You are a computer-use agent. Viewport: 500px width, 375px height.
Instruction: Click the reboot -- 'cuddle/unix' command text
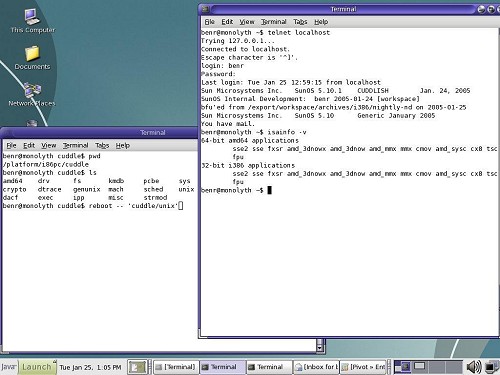pyautogui.click(x=134, y=206)
